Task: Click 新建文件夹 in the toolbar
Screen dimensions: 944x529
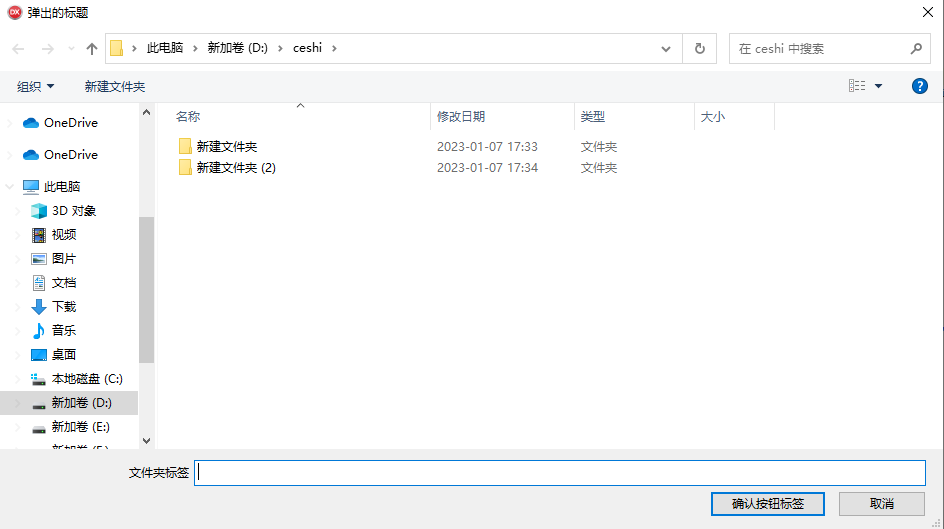Action: coord(114,87)
